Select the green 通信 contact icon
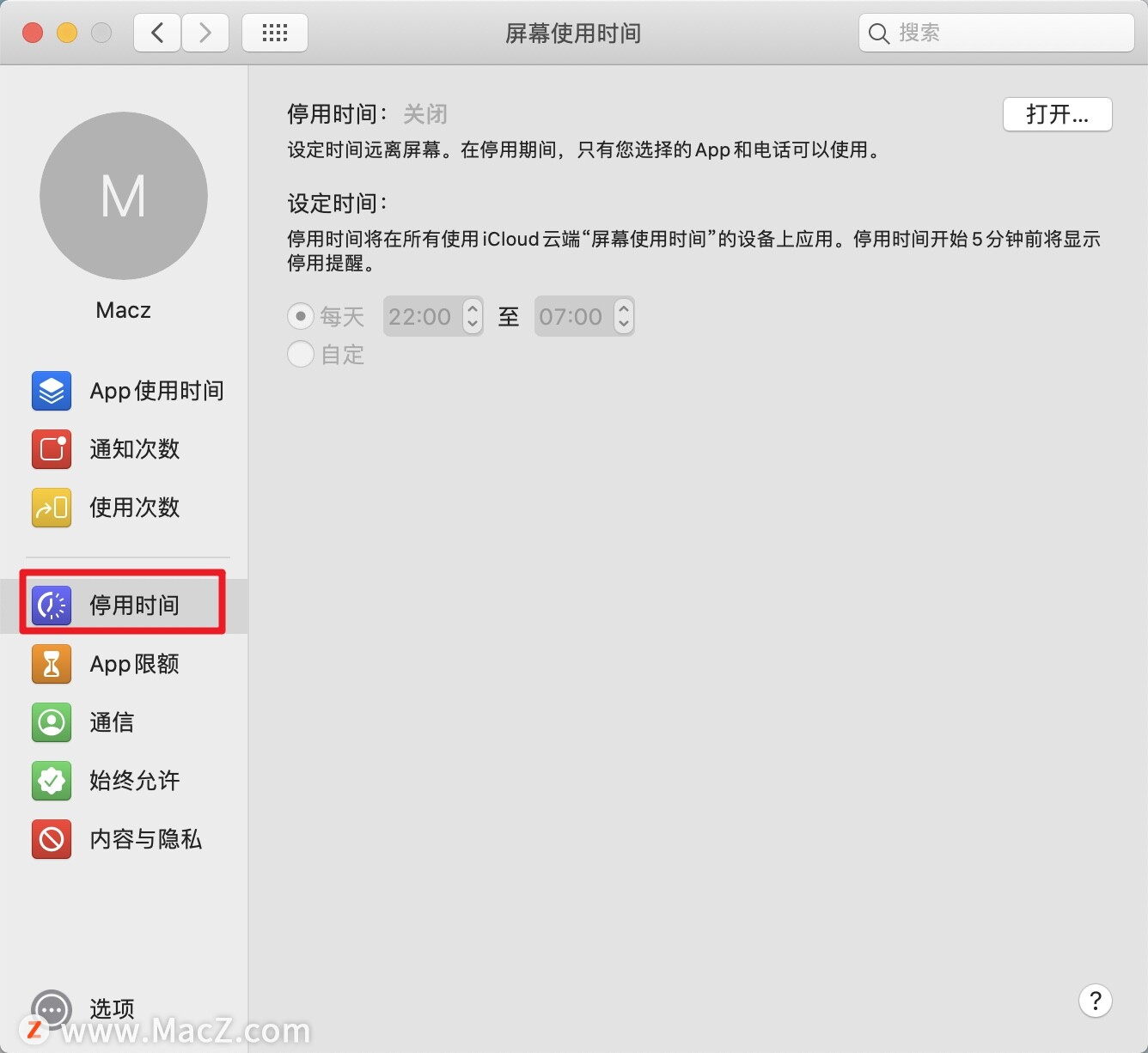Viewport: 1148px width, 1053px height. (52, 722)
